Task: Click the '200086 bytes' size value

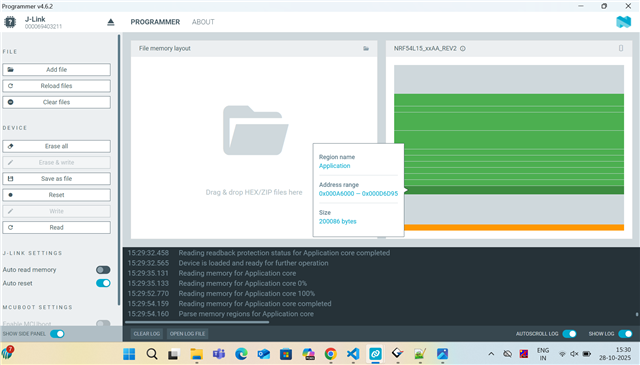Action: click(x=338, y=222)
